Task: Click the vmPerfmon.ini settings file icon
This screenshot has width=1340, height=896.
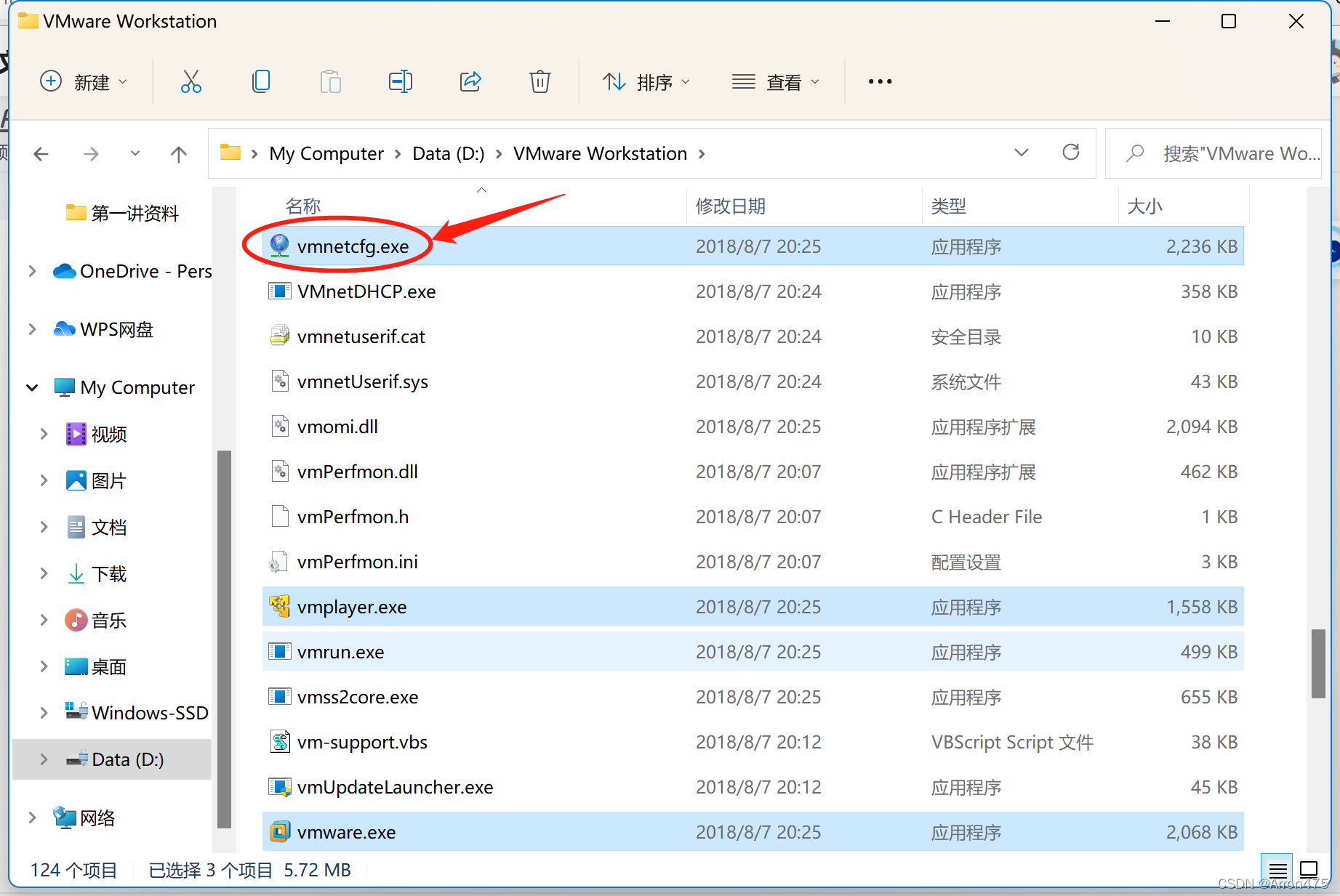Action: point(278,561)
